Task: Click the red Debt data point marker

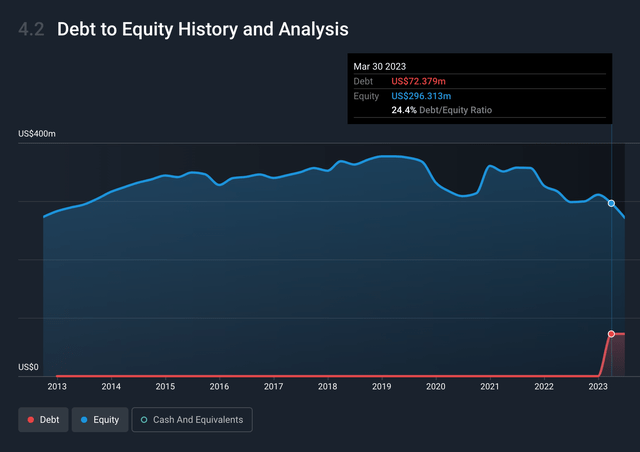Action: coord(611,334)
